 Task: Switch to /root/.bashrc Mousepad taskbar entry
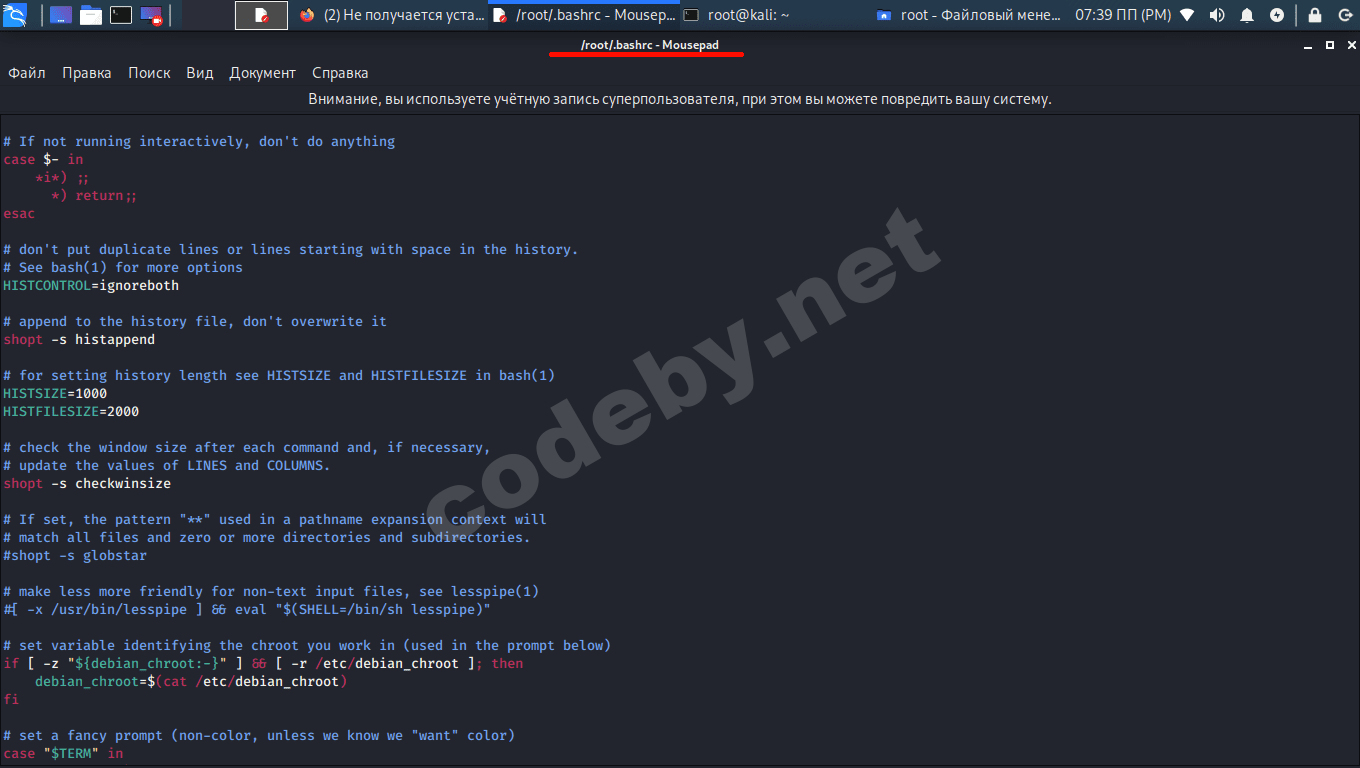(x=584, y=15)
